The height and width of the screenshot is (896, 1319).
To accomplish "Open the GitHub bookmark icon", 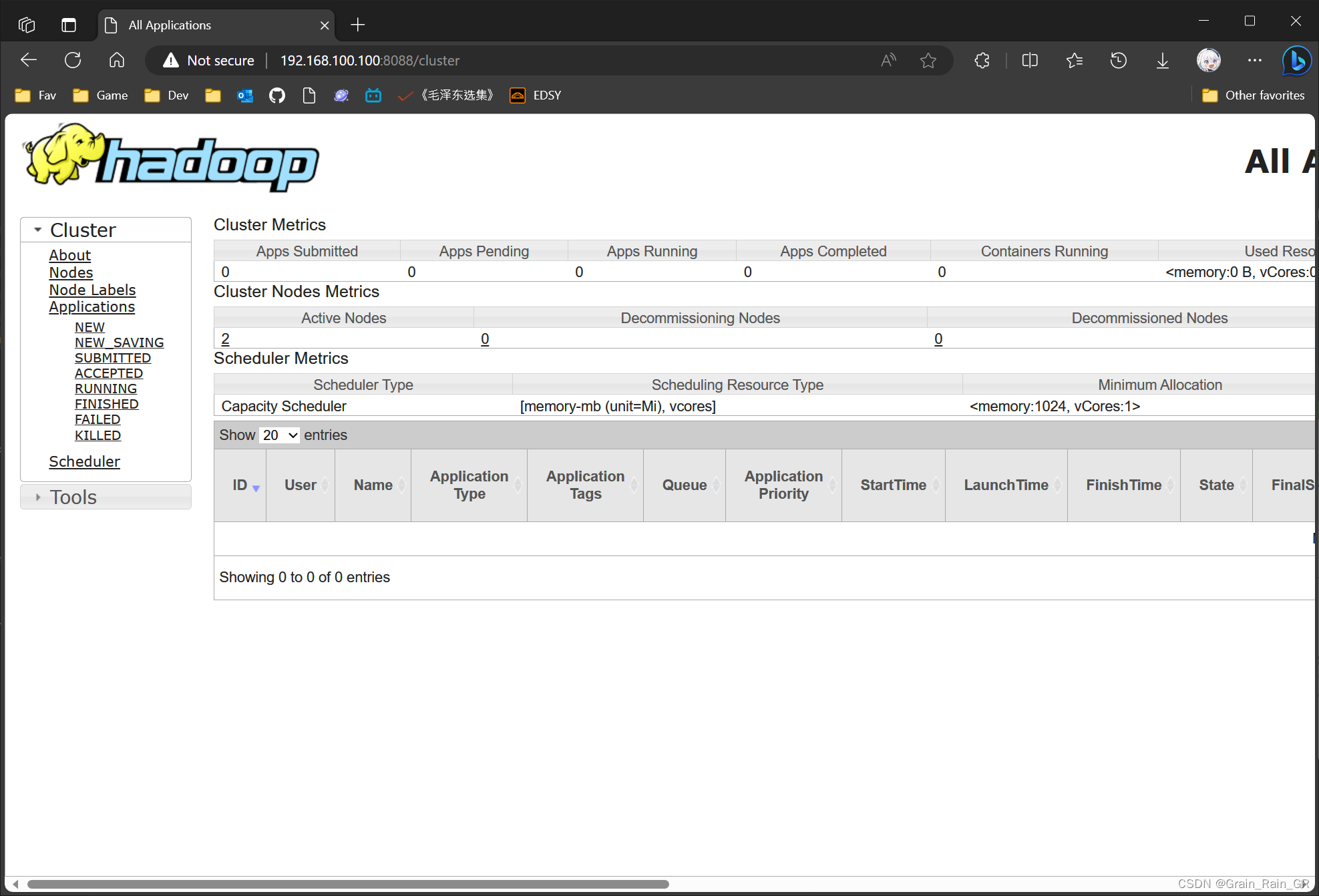I will point(276,95).
